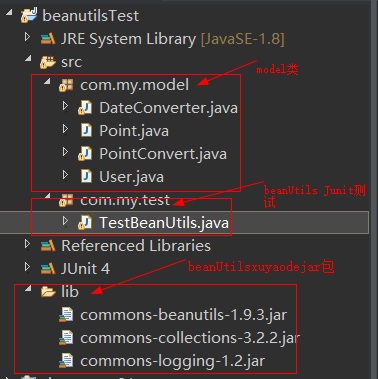The image size is (378, 379).
Task: Select commons-logging-1.2.jar file name
Action: coord(173,361)
